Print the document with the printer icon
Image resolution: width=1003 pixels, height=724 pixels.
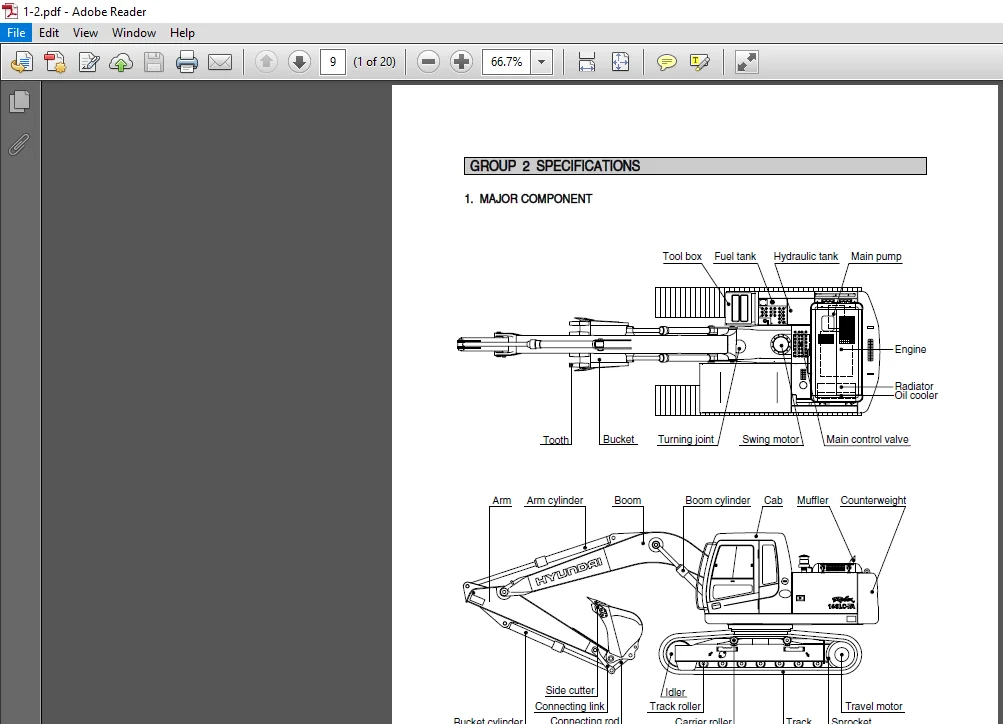coord(187,62)
